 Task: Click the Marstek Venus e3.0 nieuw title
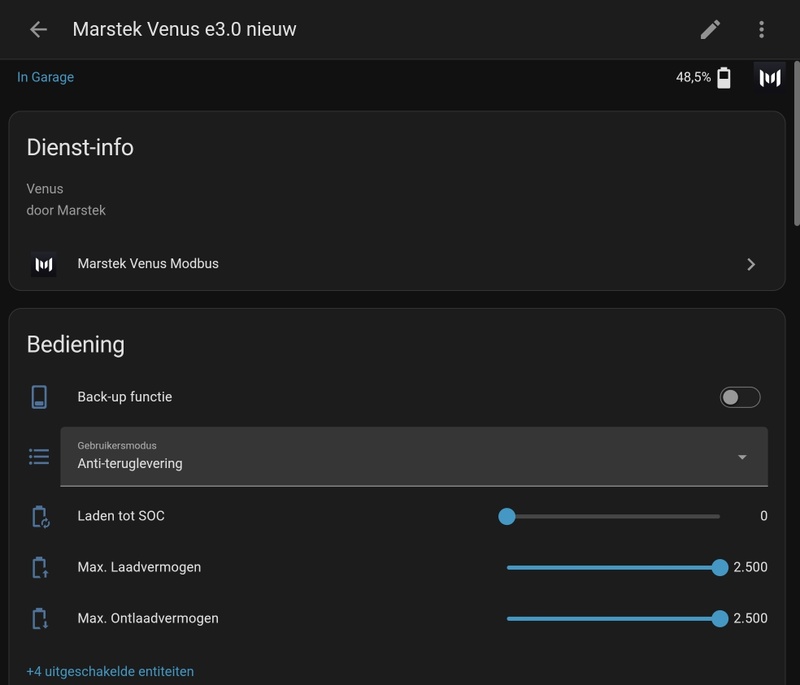pyautogui.click(x=184, y=30)
